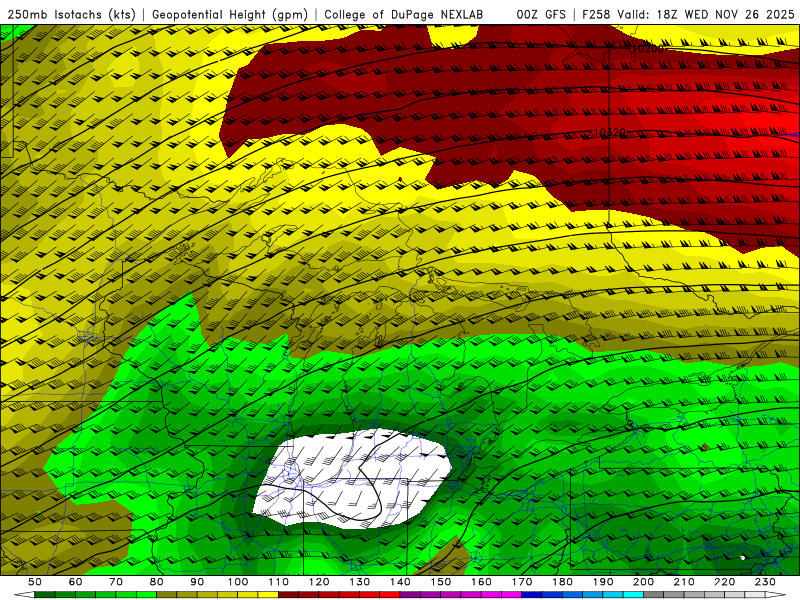Click the 140 label on the color scale
Screen dimensions: 800x600
pyautogui.click(x=399, y=582)
